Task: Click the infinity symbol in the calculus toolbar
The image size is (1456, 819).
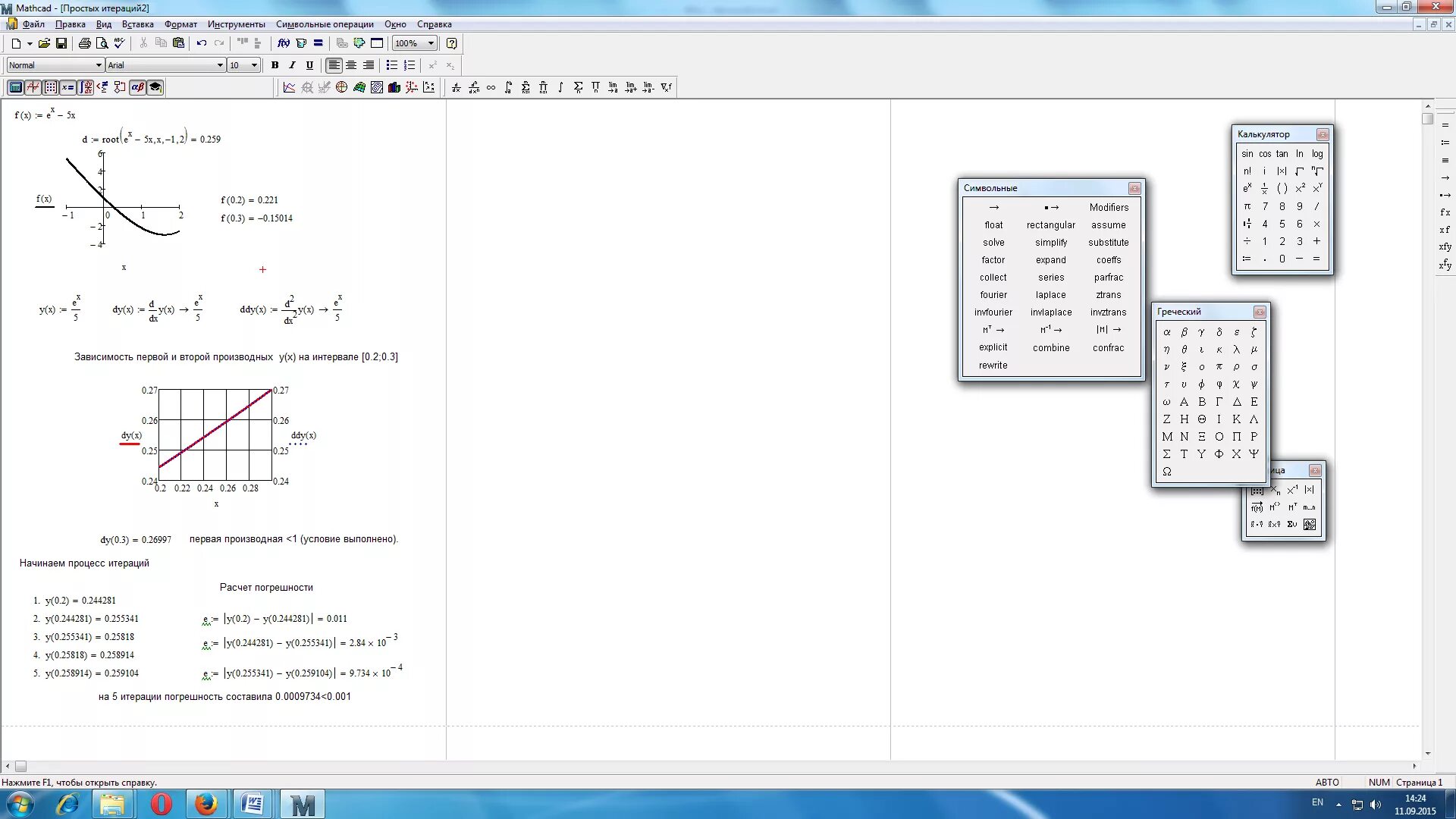Action: (491, 87)
